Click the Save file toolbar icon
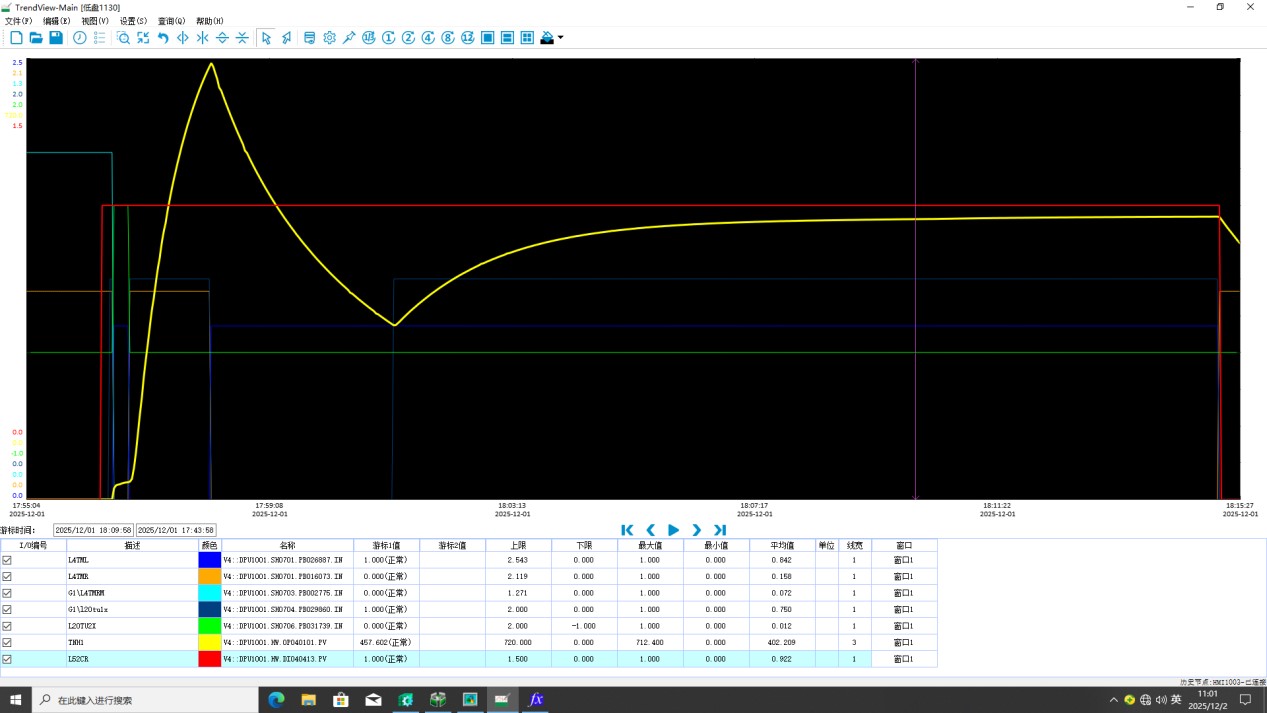This screenshot has height=713, width=1267. tap(56, 38)
